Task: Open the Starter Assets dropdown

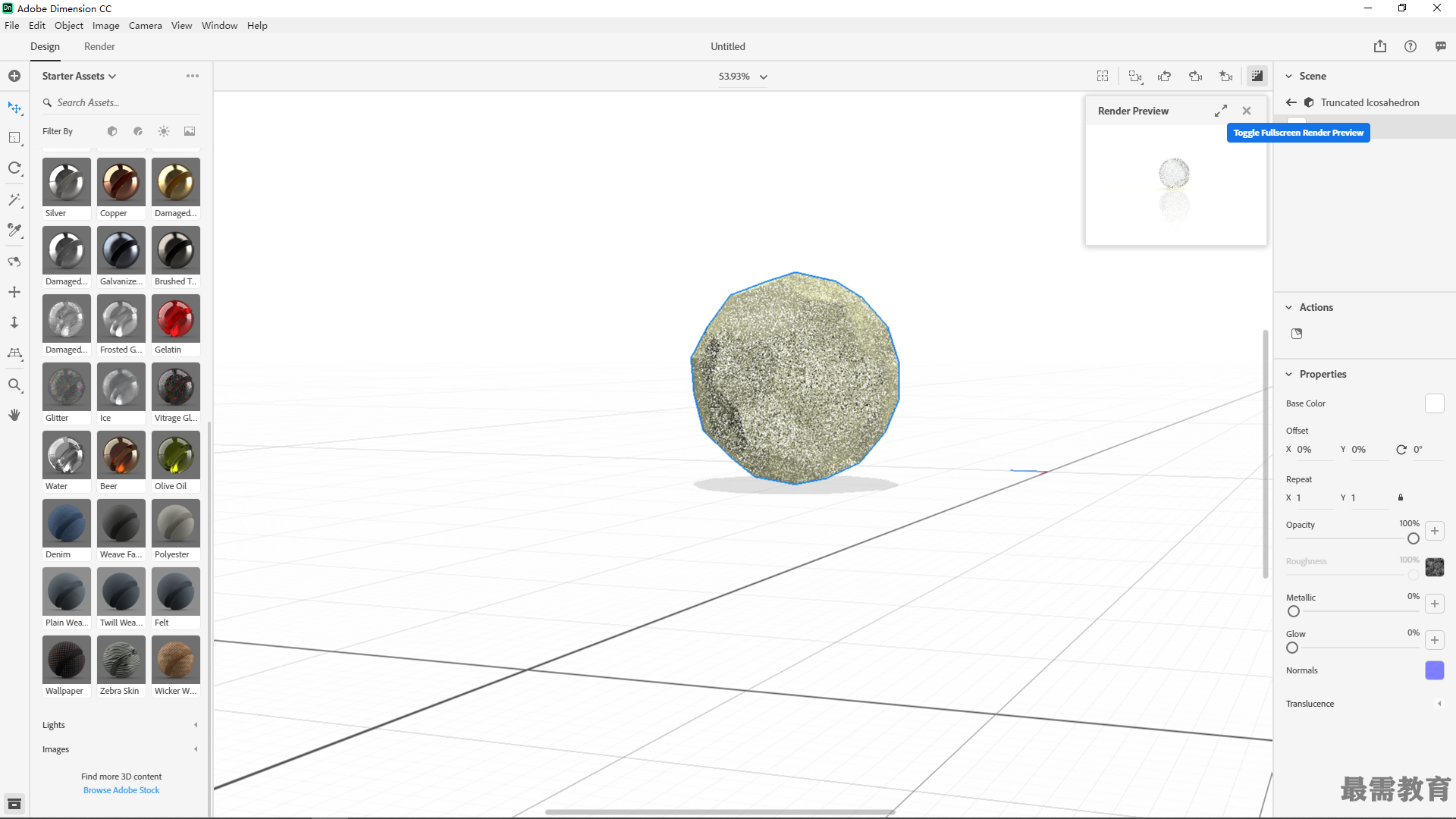Action: pos(79,76)
